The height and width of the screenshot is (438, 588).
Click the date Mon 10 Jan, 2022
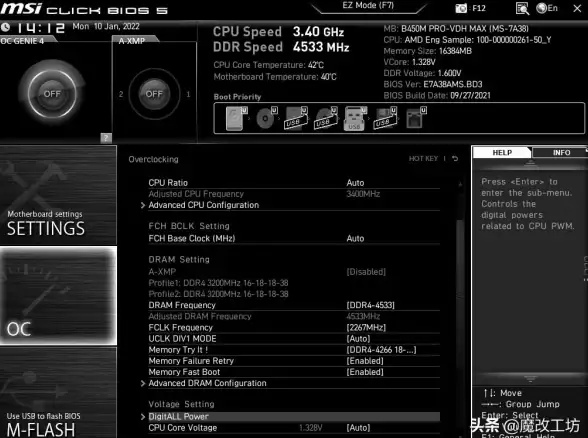click(106, 26)
